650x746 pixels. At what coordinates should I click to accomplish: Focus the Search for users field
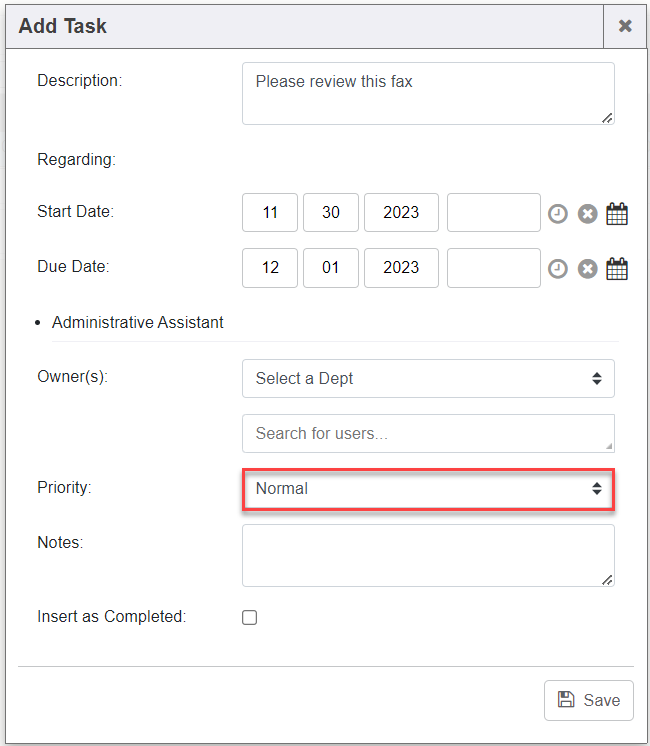tap(428, 433)
